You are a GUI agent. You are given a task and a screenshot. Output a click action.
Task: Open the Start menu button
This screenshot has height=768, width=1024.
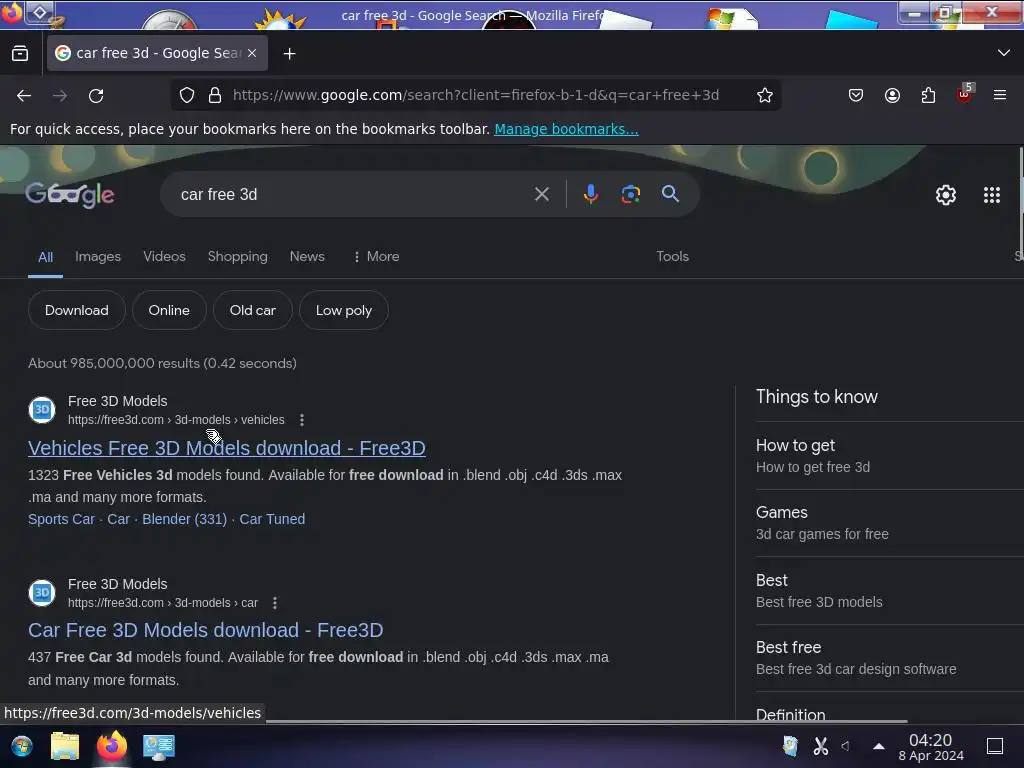[22, 746]
